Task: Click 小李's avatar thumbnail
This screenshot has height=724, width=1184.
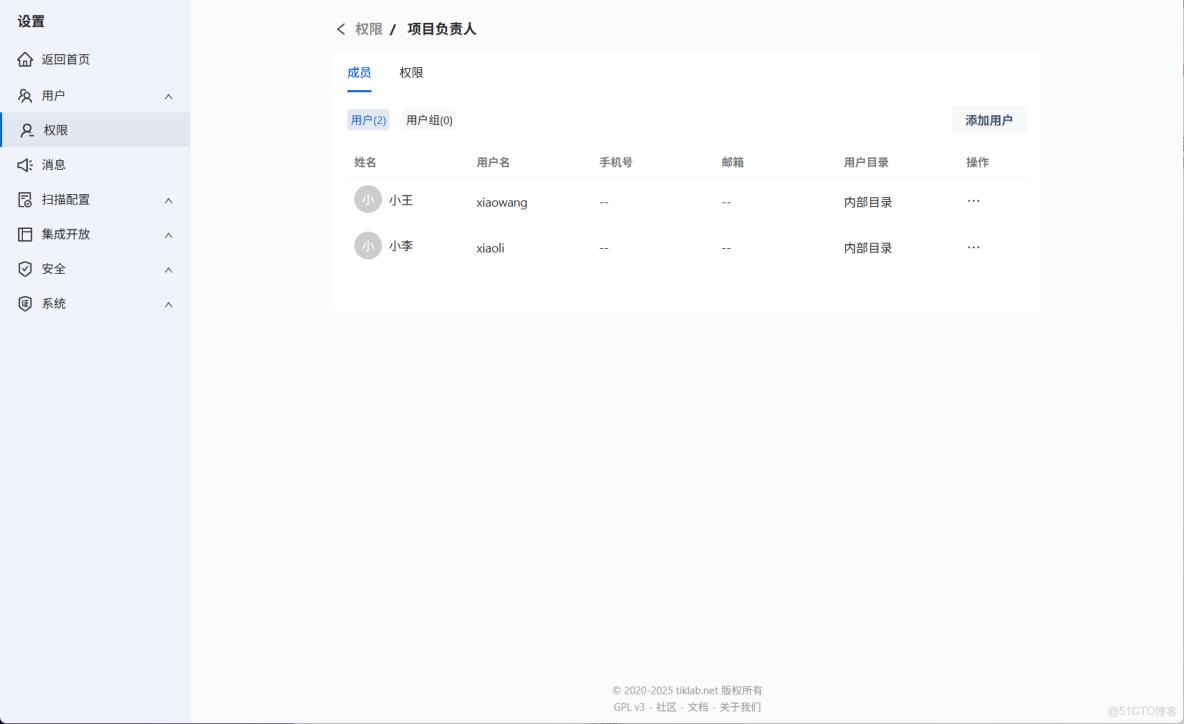Action: point(367,245)
